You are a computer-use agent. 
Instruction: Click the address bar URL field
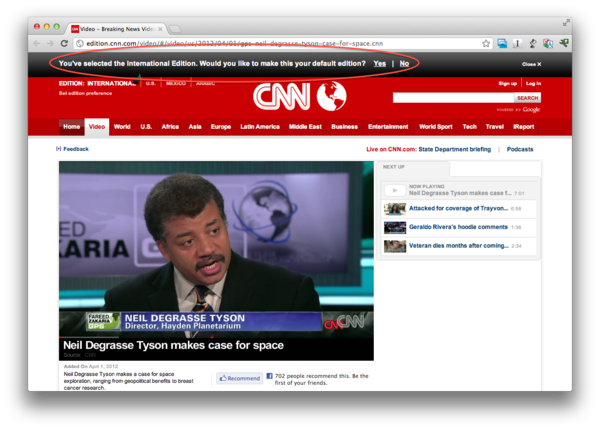tap(278, 44)
